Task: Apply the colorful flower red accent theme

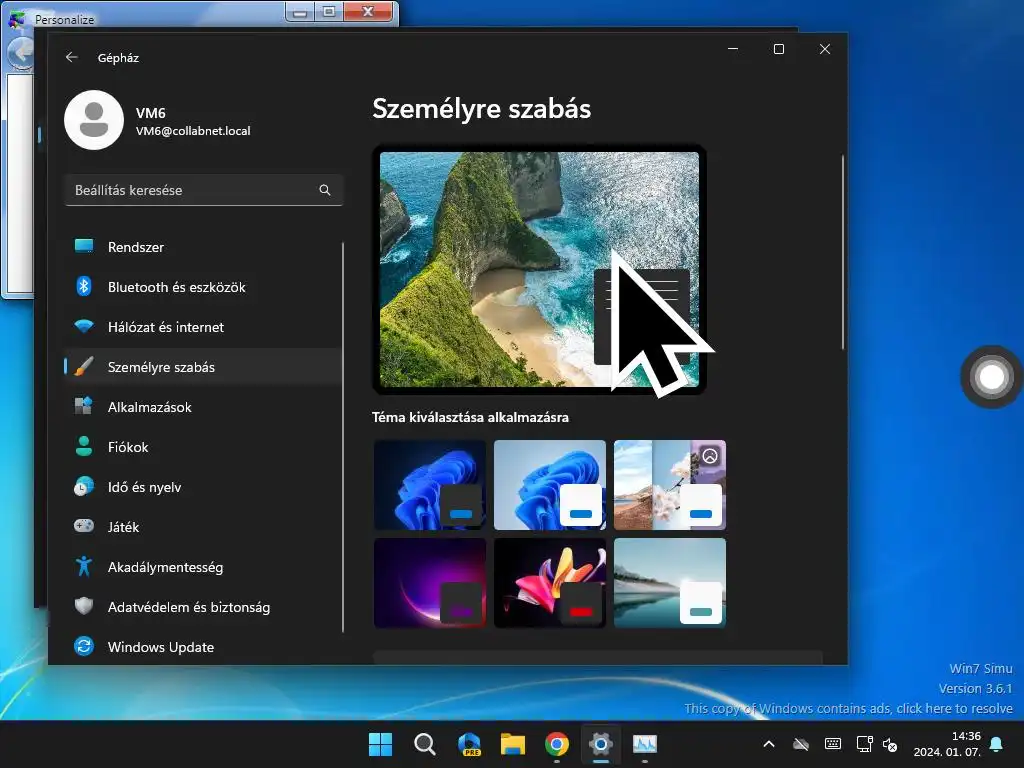Action: tap(550, 583)
